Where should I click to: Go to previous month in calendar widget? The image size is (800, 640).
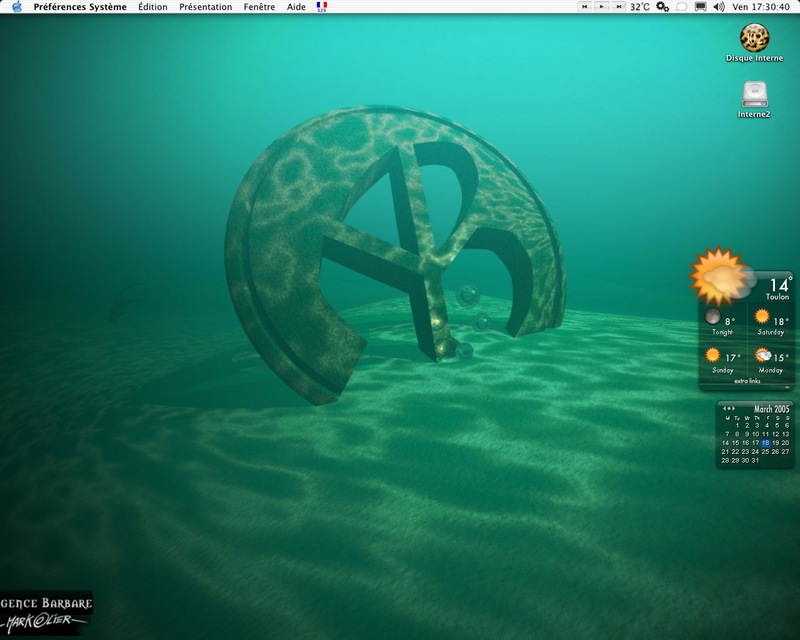click(x=724, y=408)
